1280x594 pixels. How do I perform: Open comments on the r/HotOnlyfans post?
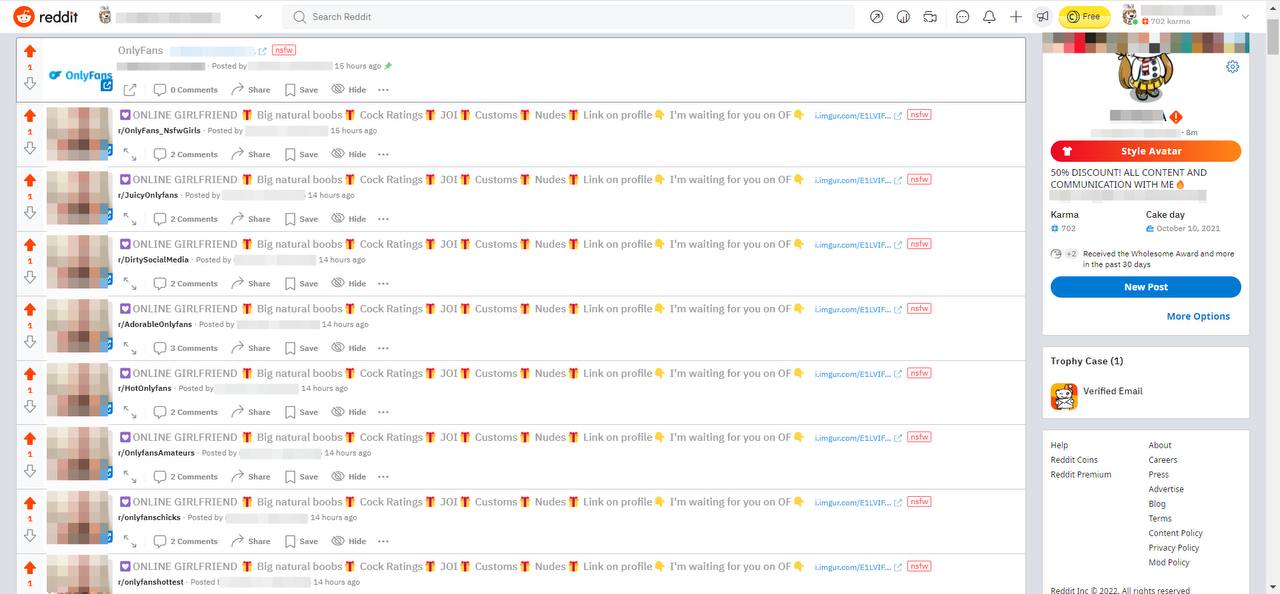(185, 412)
